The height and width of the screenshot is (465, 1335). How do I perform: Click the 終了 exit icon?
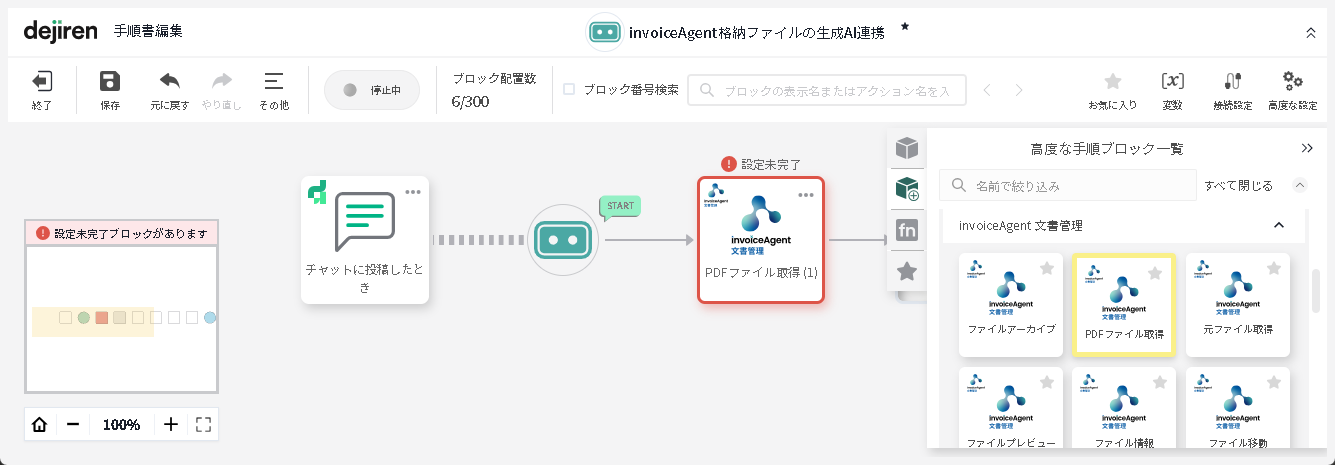(42, 82)
